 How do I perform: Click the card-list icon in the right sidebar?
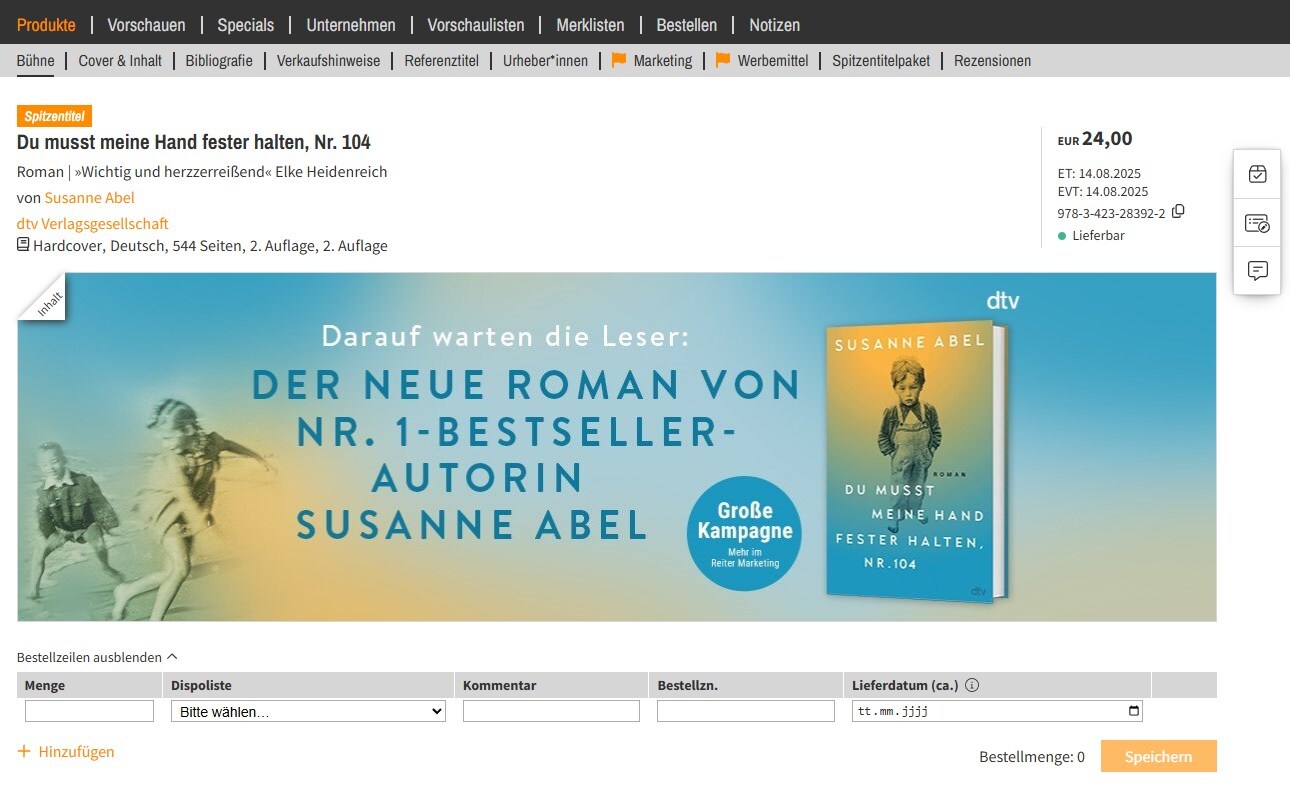1257,222
